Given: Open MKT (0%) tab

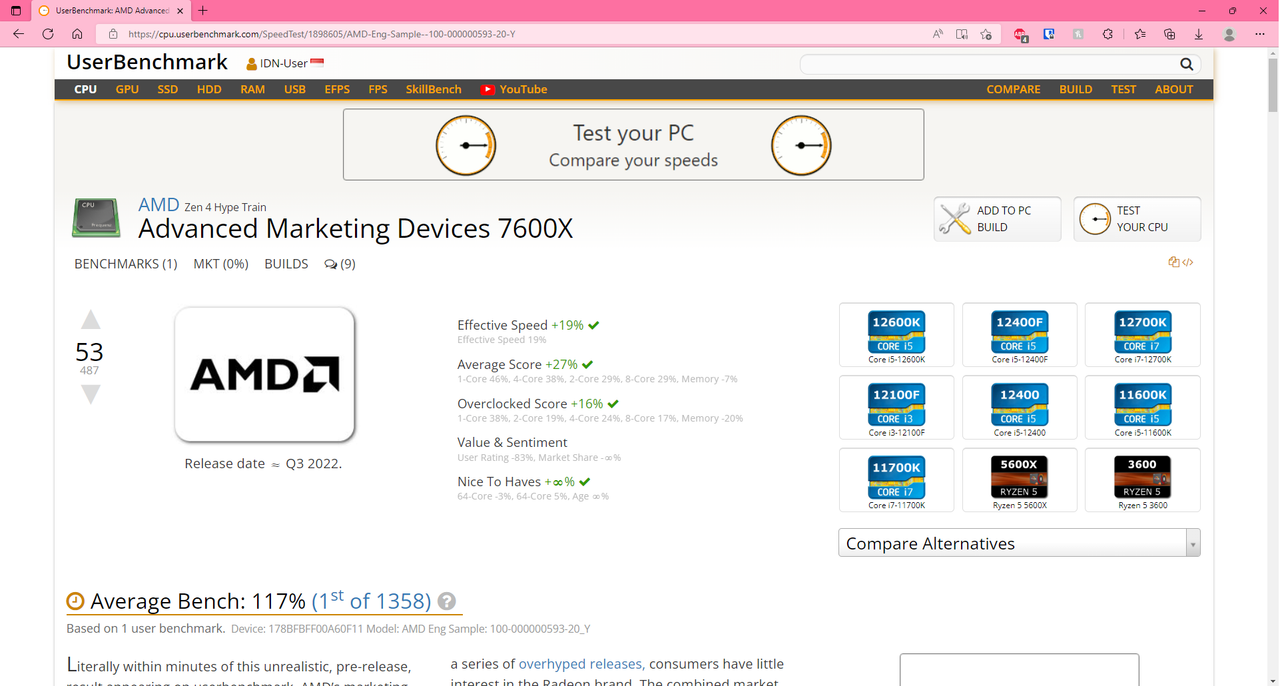Looking at the screenshot, I should click(x=221, y=264).
